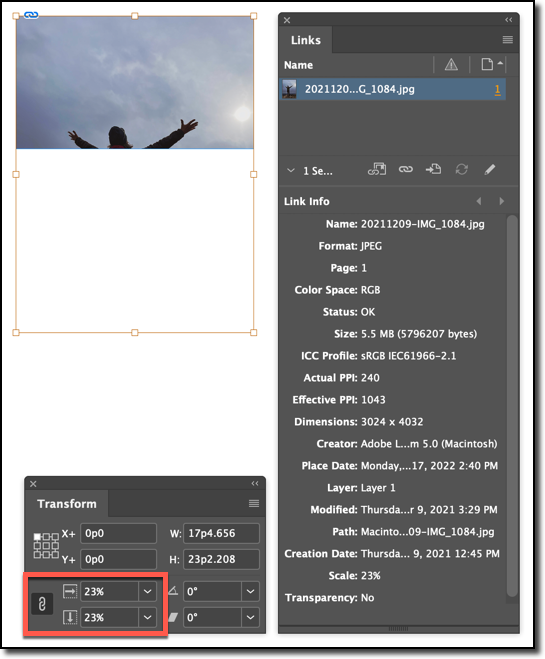
Task: Select the 2021120...G_1084.jpg link row
Action: [x=392, y=89]
